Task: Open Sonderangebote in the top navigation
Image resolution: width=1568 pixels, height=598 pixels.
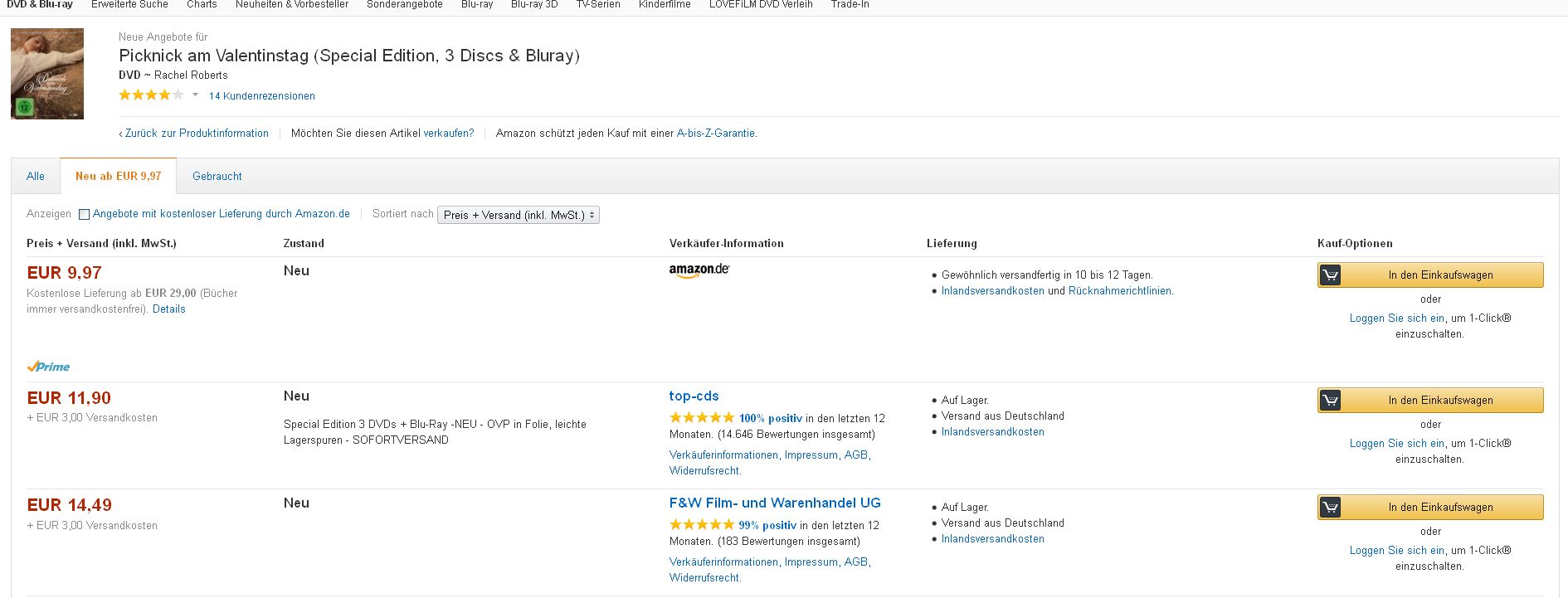Action: click(x=405, y=4)
